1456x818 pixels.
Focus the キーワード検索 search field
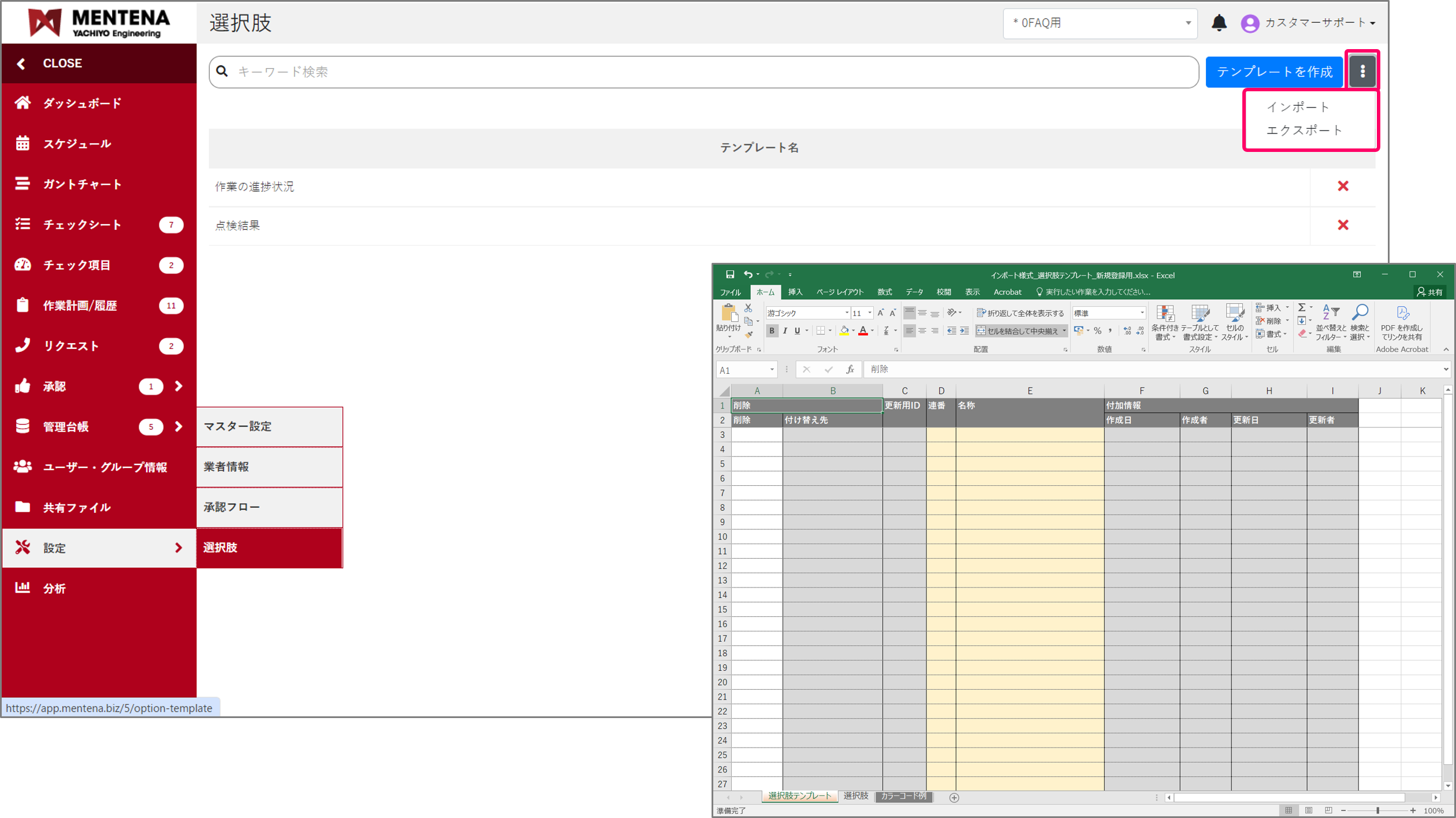(703, 72)
